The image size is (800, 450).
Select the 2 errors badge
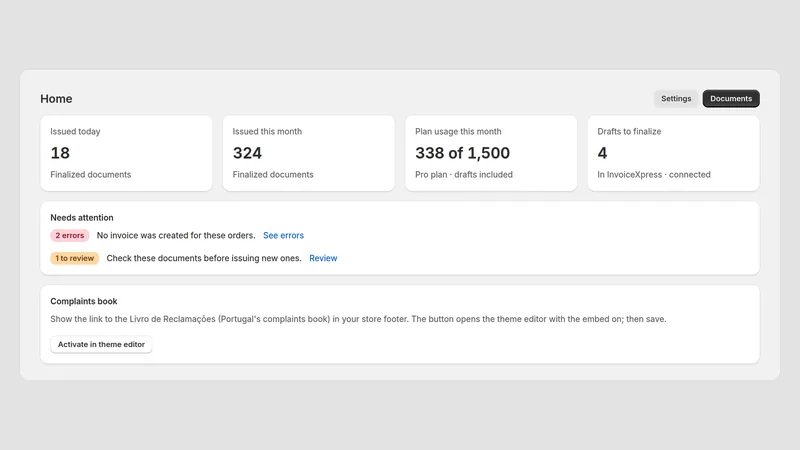point(70,235)
